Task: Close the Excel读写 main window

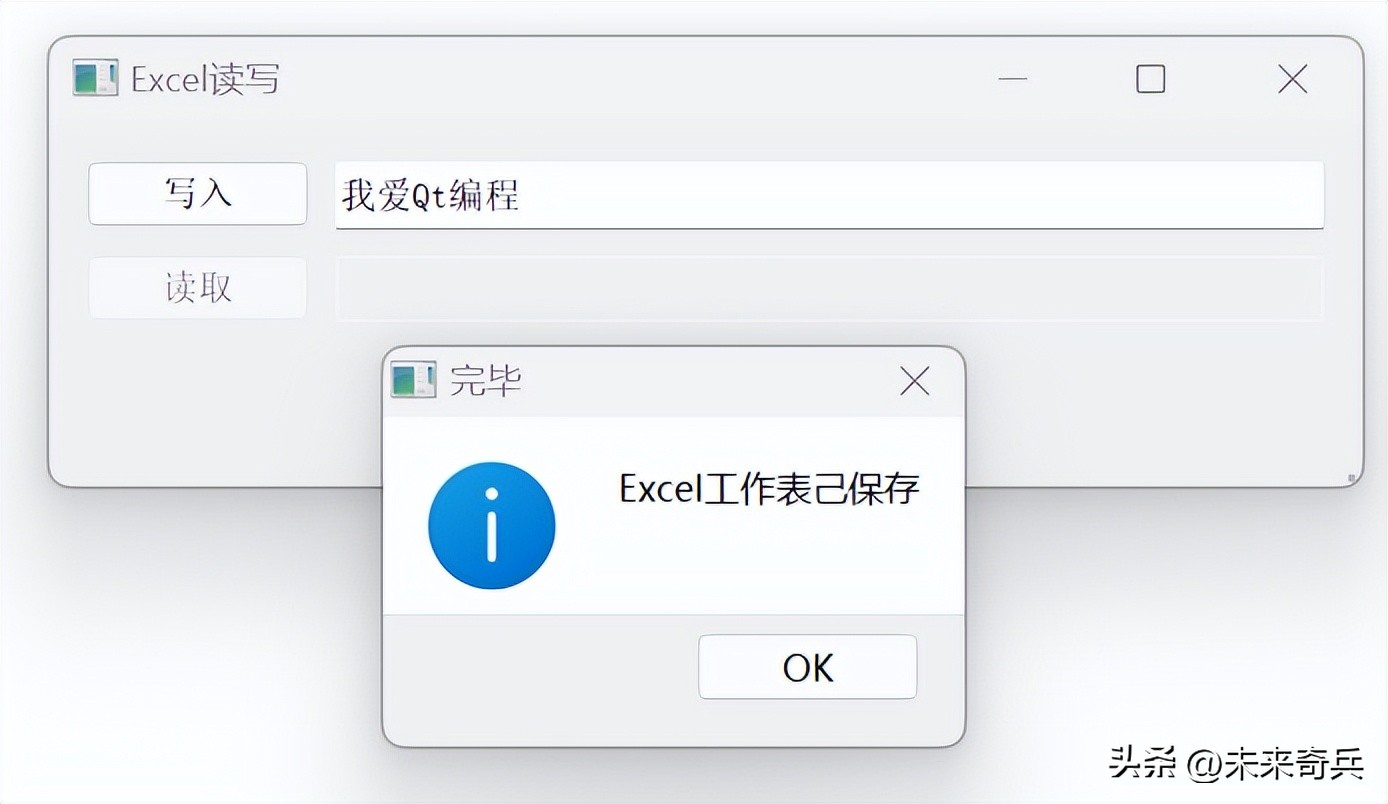Action: click(1293, 78)
